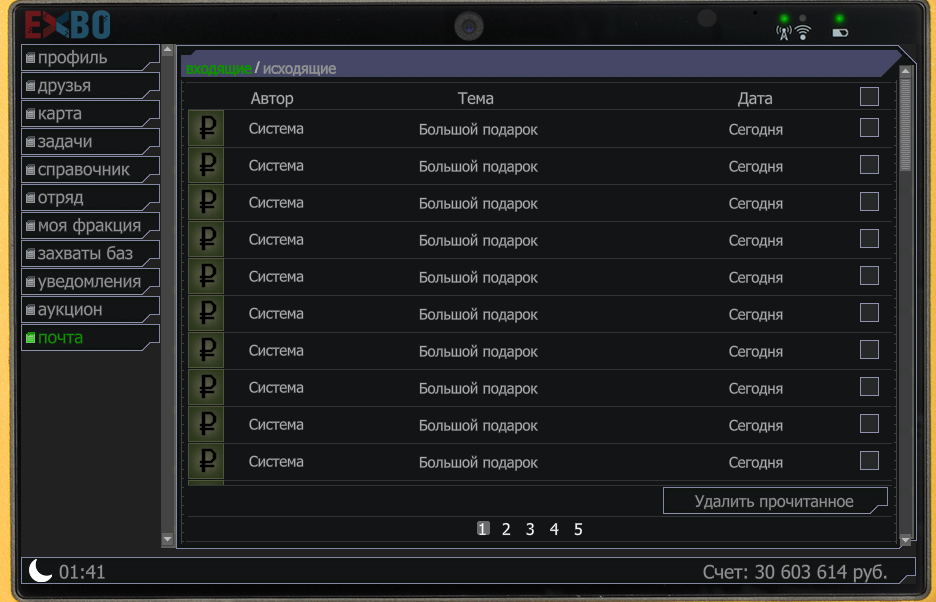This screenshot has height=602, width=936.
Task: Click the Автор column header
Action: pos(272,98)
